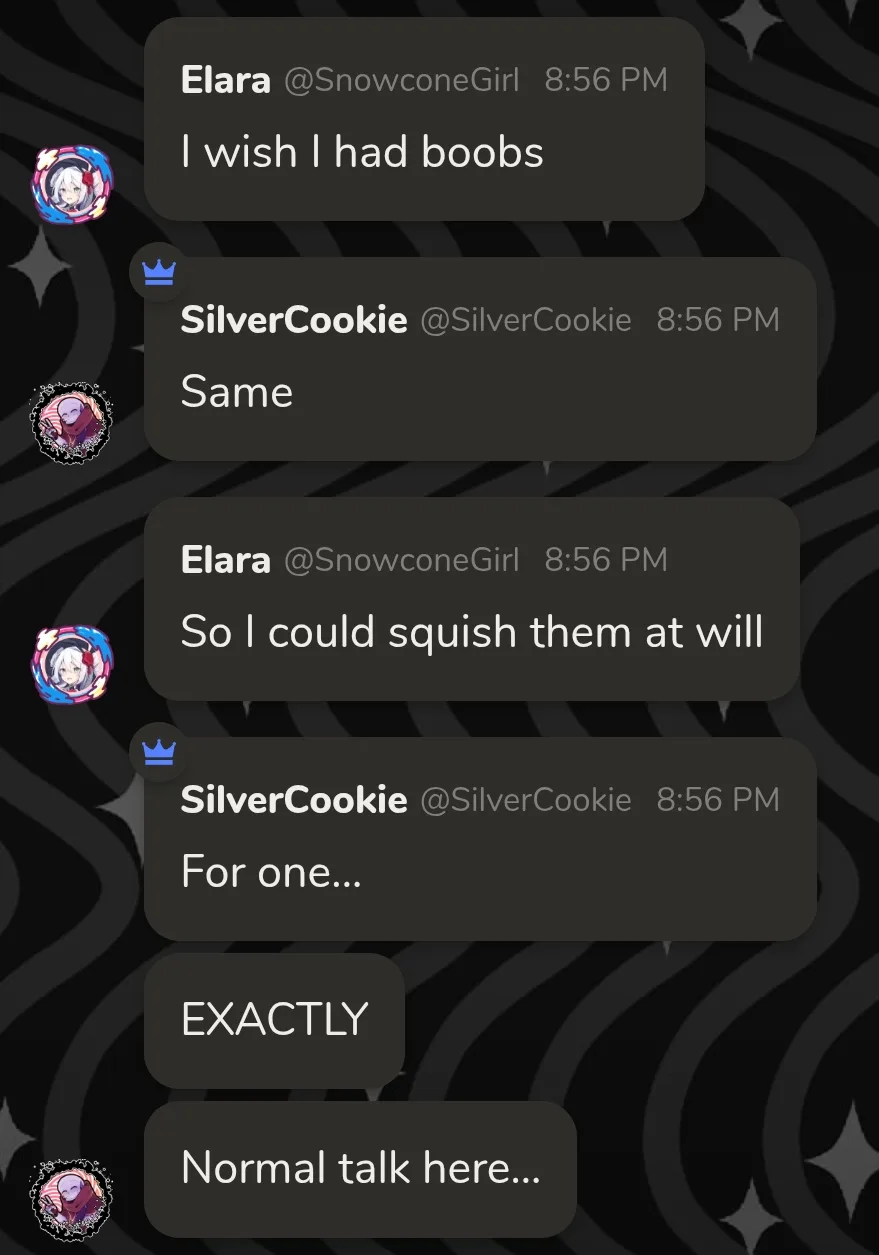Viewport: 879px width, 1255px height.
Task: Tap SilverCookie's name above "For one..."
Action: click(x=294, y=800)
